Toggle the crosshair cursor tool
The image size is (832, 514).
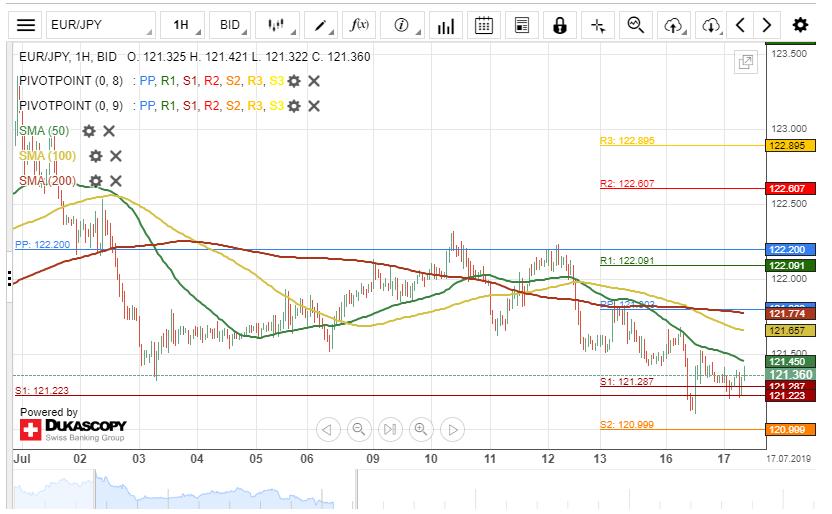[x=598, y=25]
